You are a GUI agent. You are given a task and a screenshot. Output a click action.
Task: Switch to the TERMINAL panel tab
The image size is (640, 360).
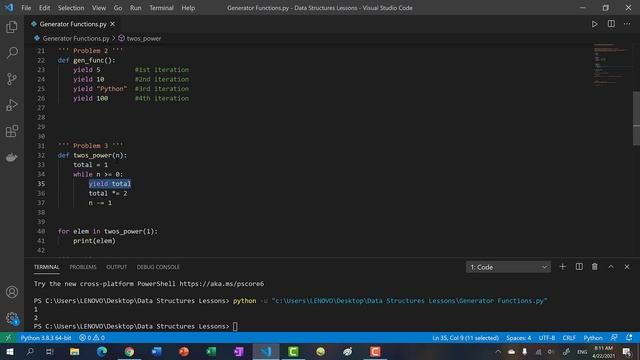pos(47,267)
